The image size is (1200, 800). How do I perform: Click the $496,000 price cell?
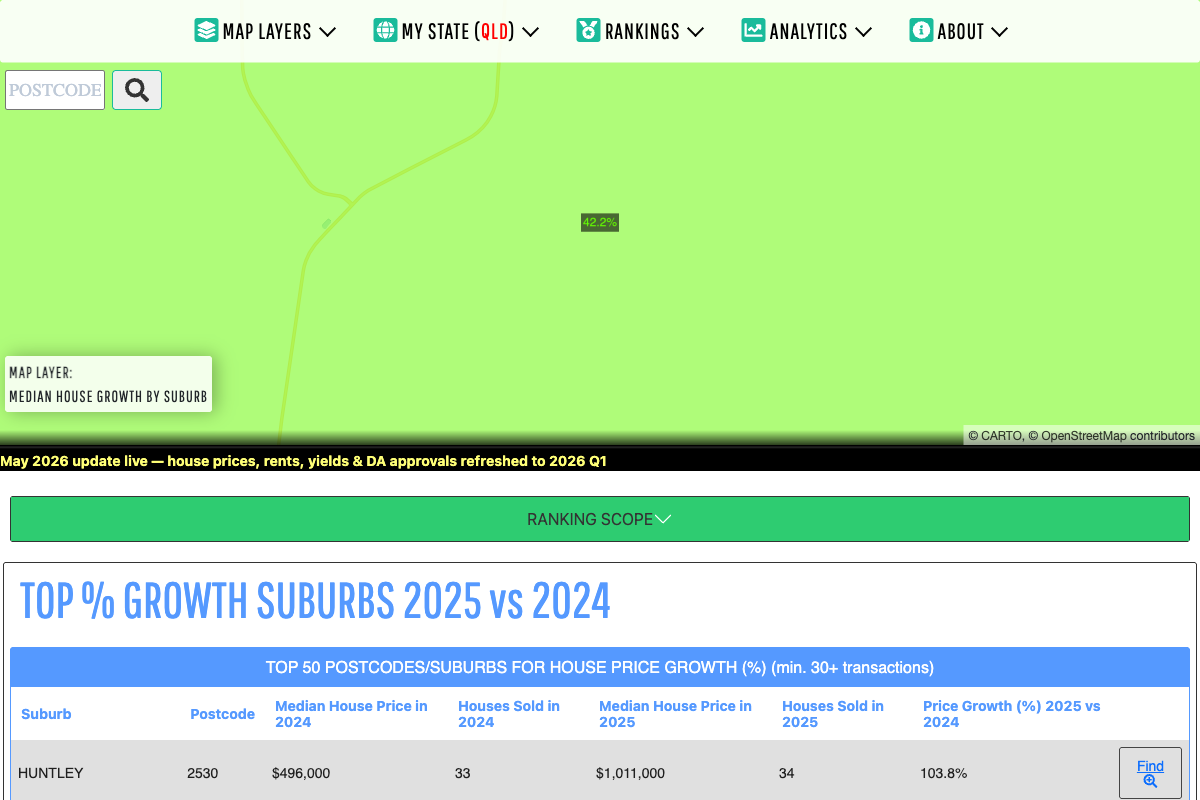[301, 773]
